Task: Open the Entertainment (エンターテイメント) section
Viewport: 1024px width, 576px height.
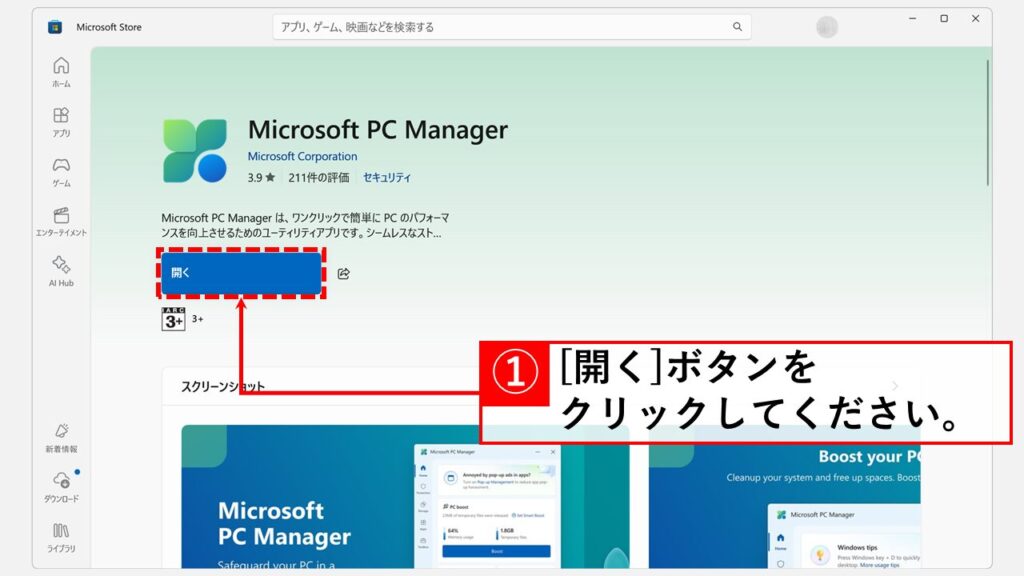Action: click(61, 222)
